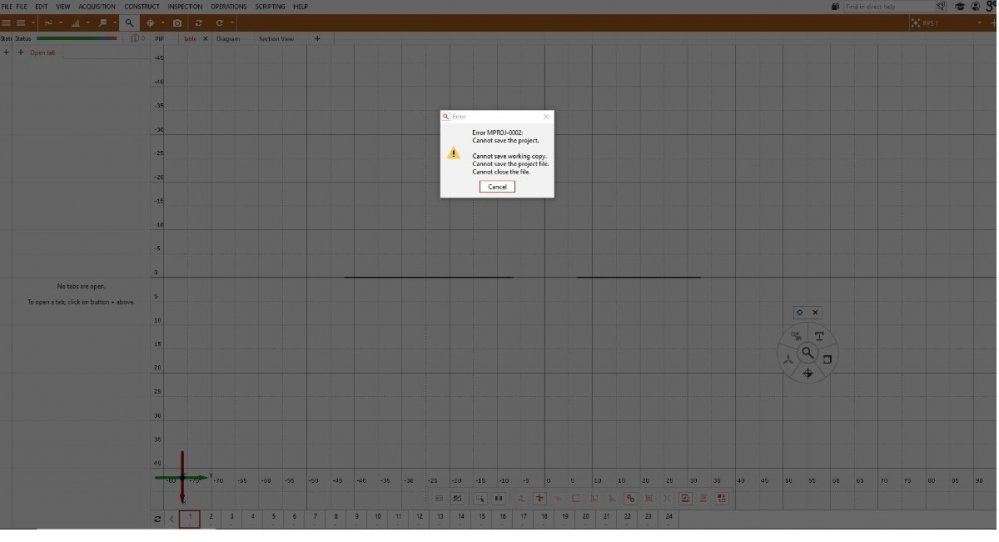The height and width of the screenshot is (542, 999).
Task: Click the bottom plane icon in radial widget
Action: click(807, 373)
